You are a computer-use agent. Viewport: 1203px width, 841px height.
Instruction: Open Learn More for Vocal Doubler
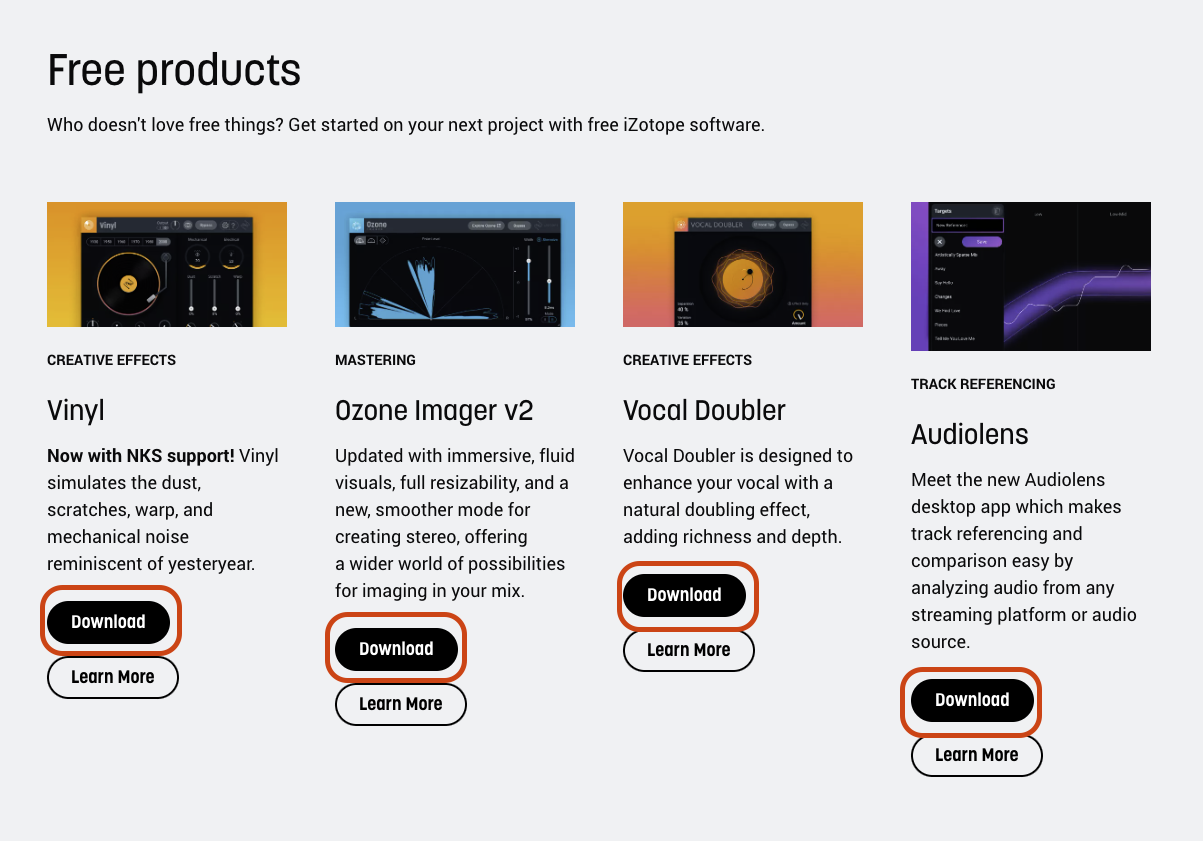point(689,650)
